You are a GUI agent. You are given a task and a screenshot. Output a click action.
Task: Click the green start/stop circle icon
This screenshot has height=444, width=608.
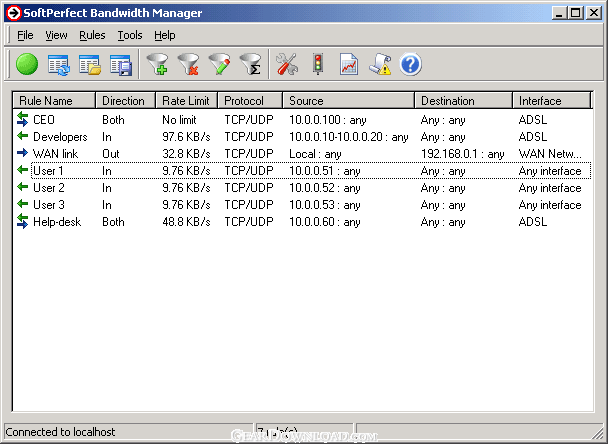coord(27,64)
